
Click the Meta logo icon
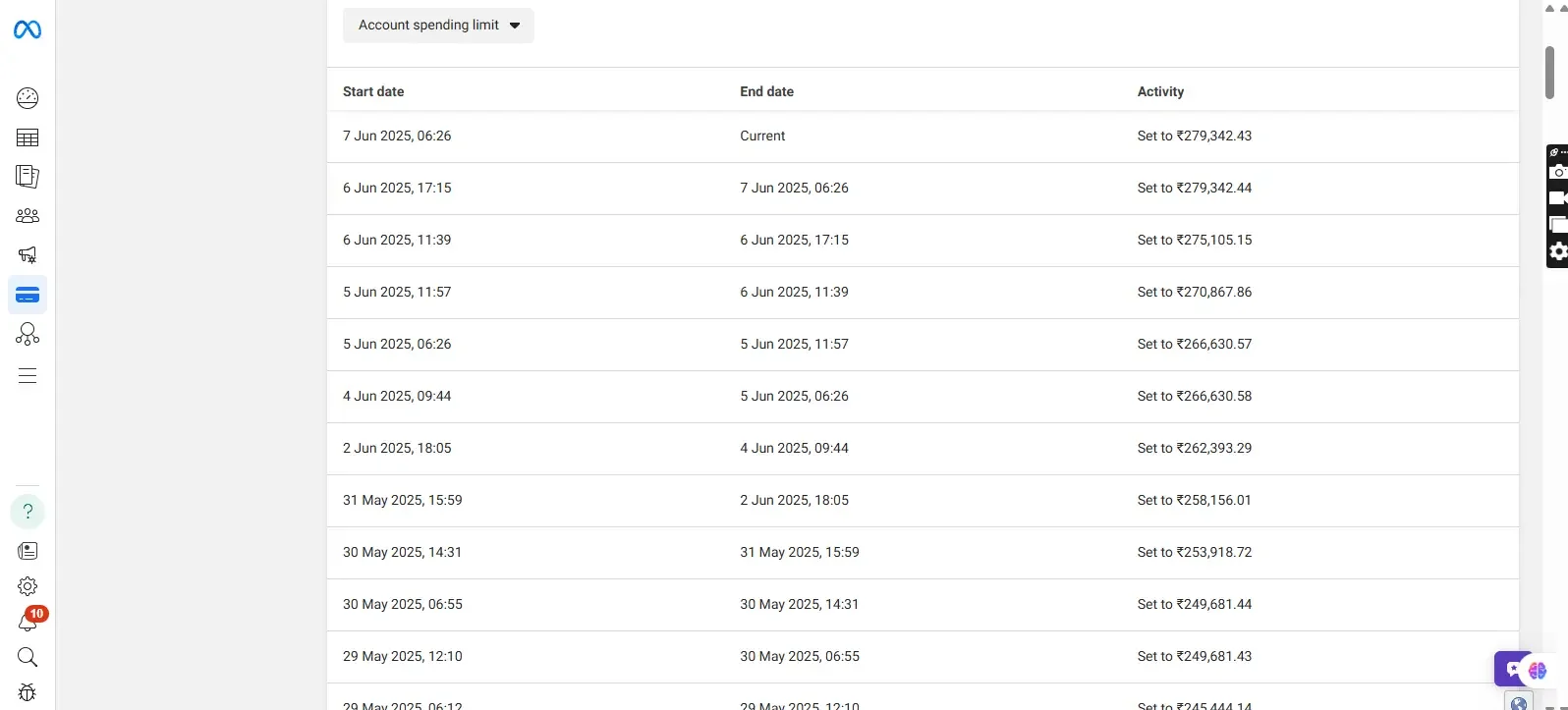tap(28, 30)
